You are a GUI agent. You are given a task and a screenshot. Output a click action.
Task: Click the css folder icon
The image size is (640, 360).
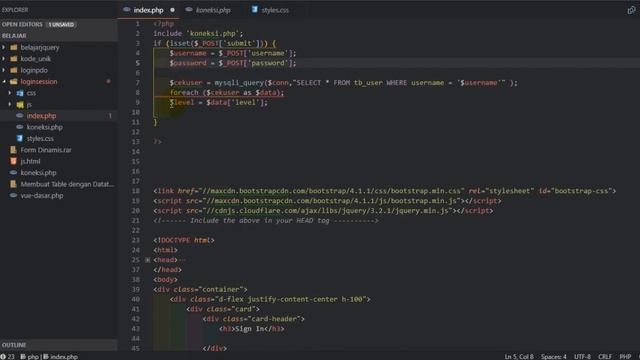[x=20, y=93]
